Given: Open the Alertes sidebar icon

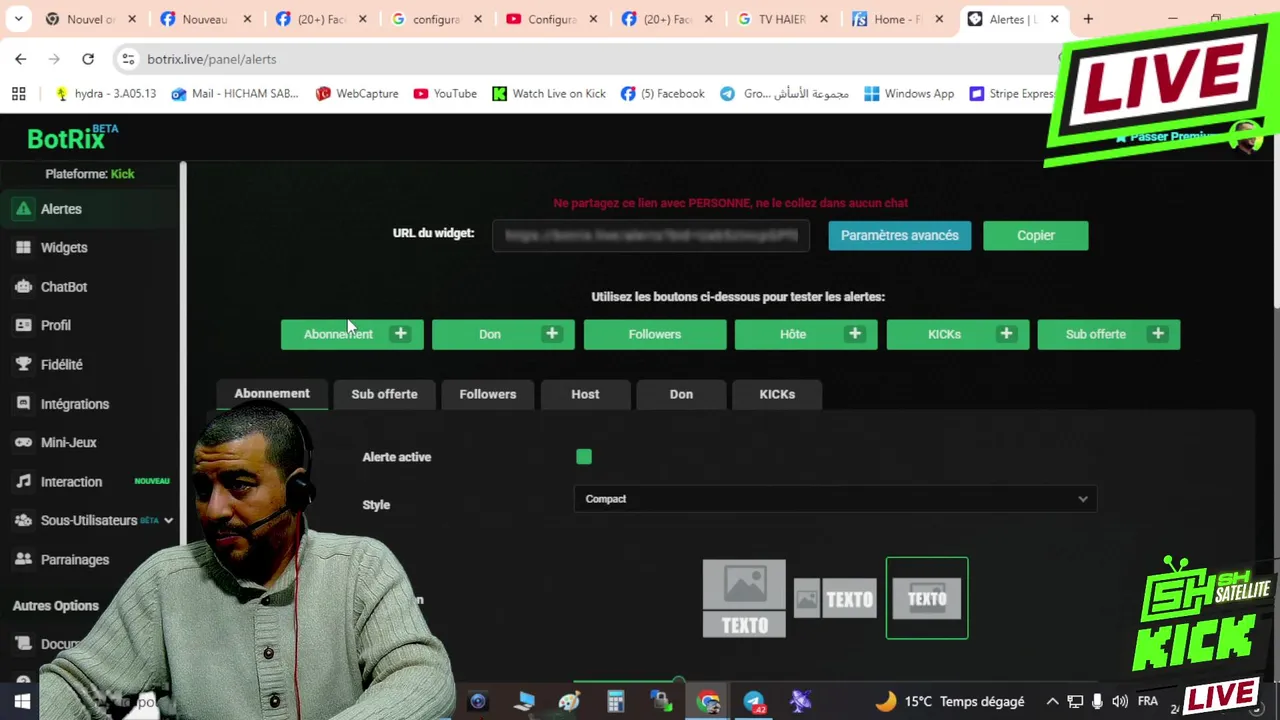Looking at the screenshot, I should (22, 209).
